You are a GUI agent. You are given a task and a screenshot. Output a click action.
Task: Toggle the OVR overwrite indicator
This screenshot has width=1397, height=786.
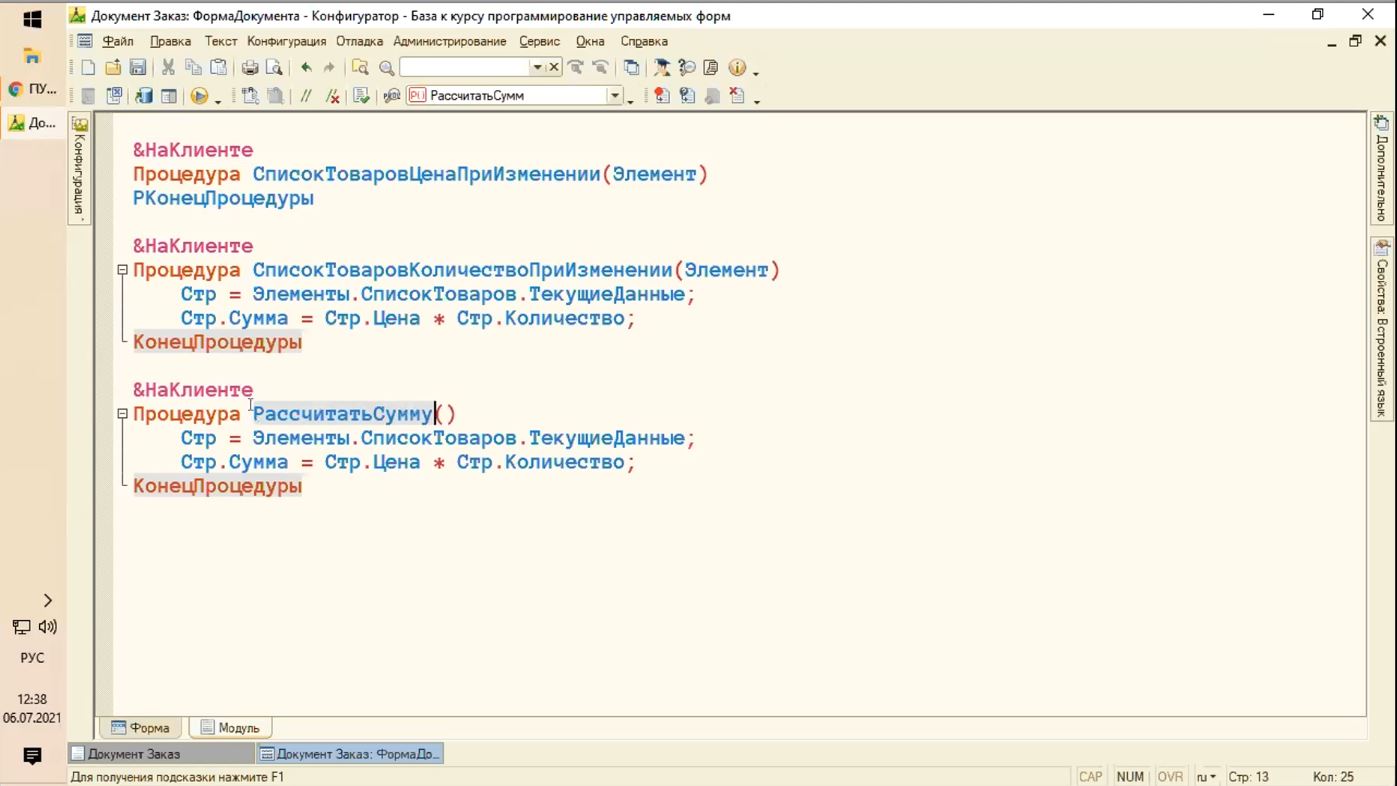pos(1169,777)
